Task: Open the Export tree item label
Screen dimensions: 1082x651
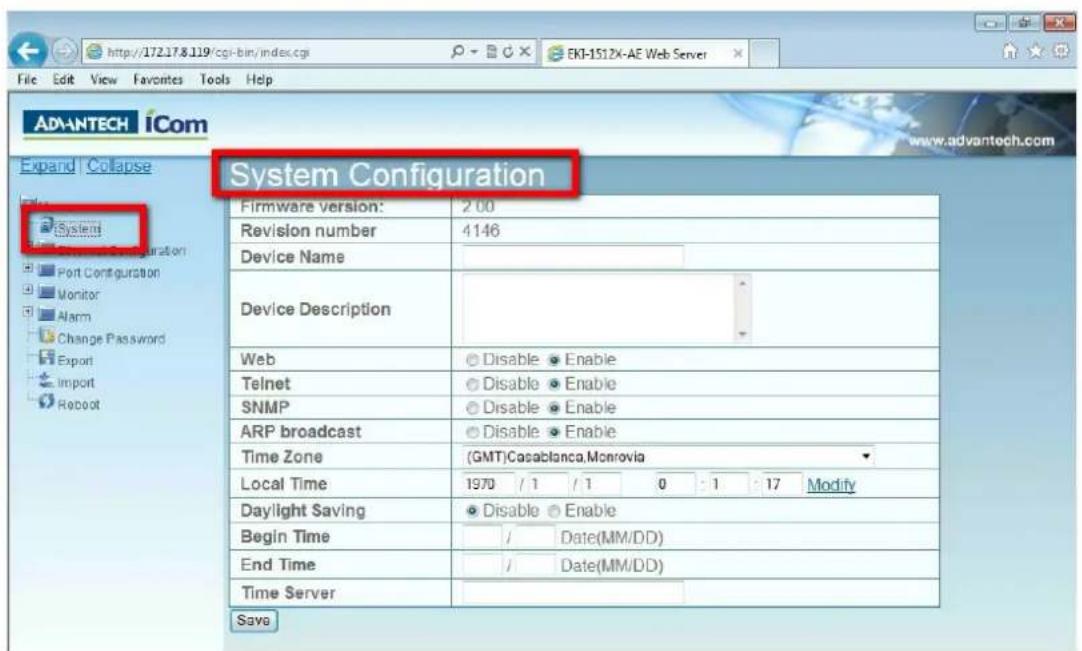Action: 75,361
